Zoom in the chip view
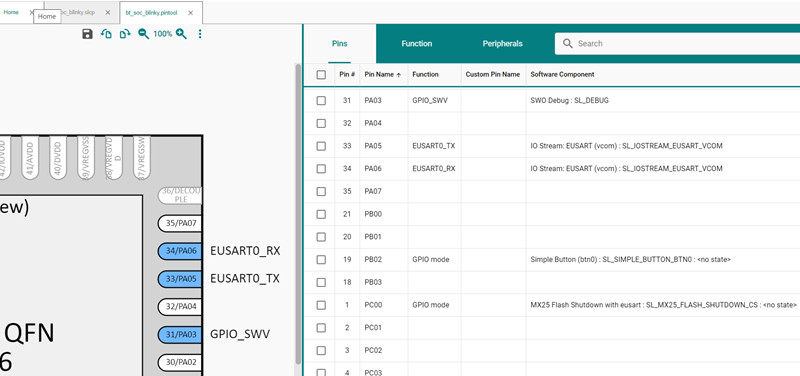This screenshot has height=376, width=800. [181, 34]
